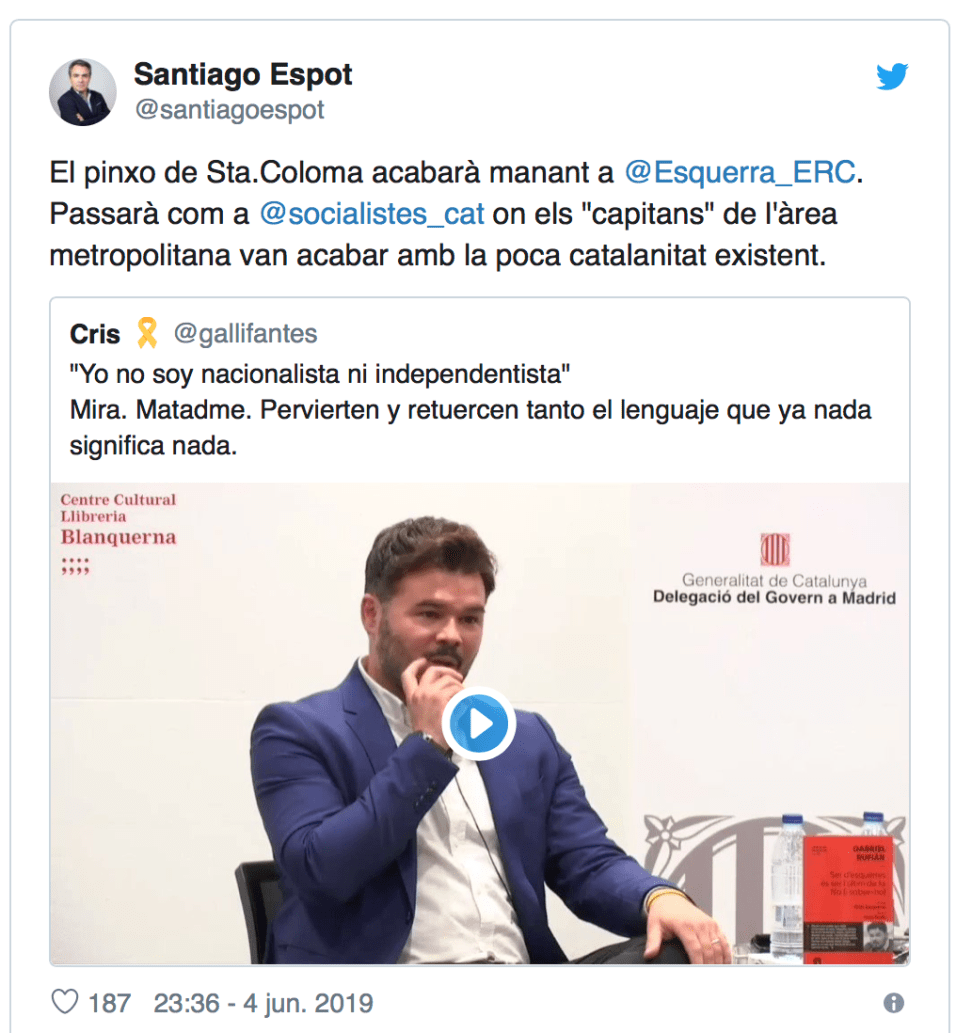
Task: Click the Twitter bird logo icon
Action: pos(892,76)
